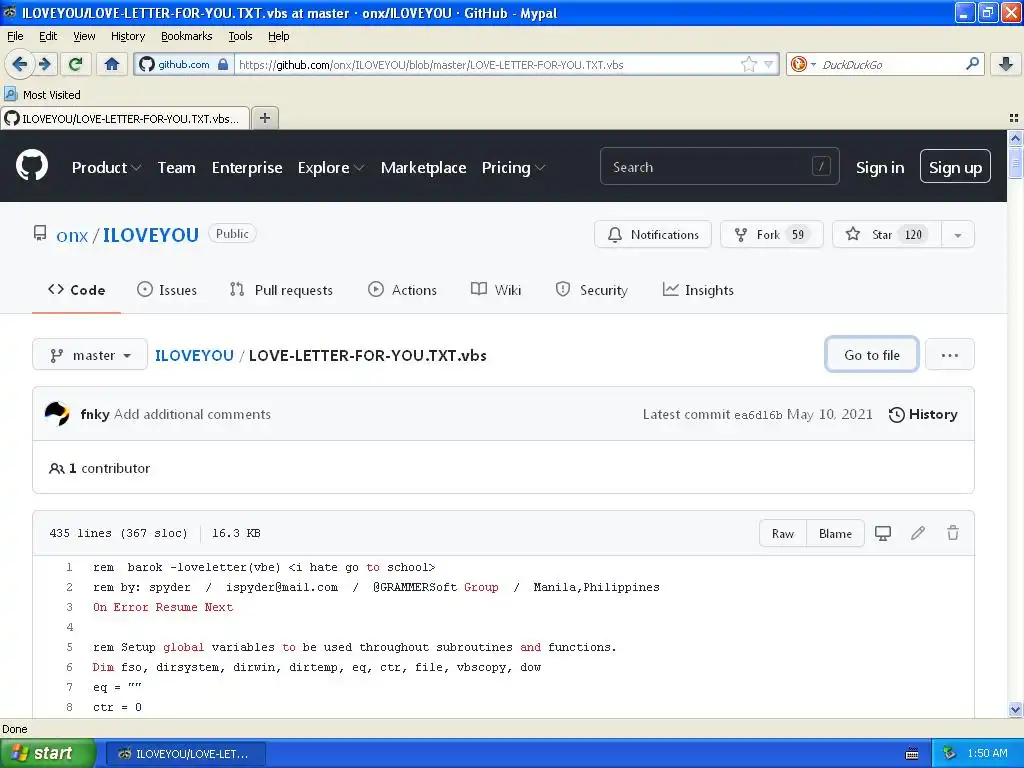
Task: Open the Bookmarks menu
Action: coord(186,36)
